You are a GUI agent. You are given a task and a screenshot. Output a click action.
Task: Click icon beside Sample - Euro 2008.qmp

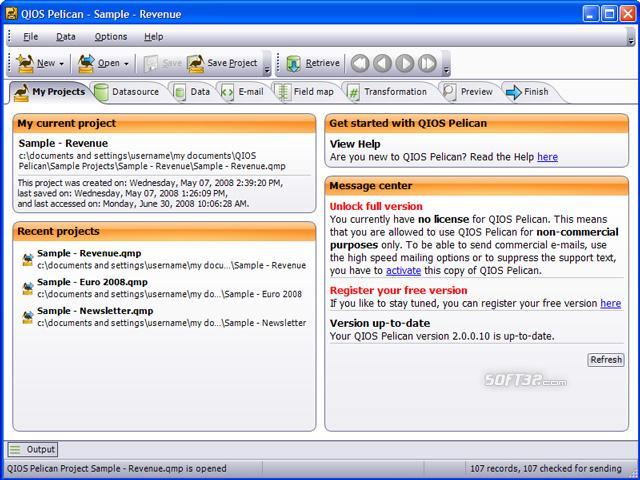pyautogui.click(x=27, y=288)
